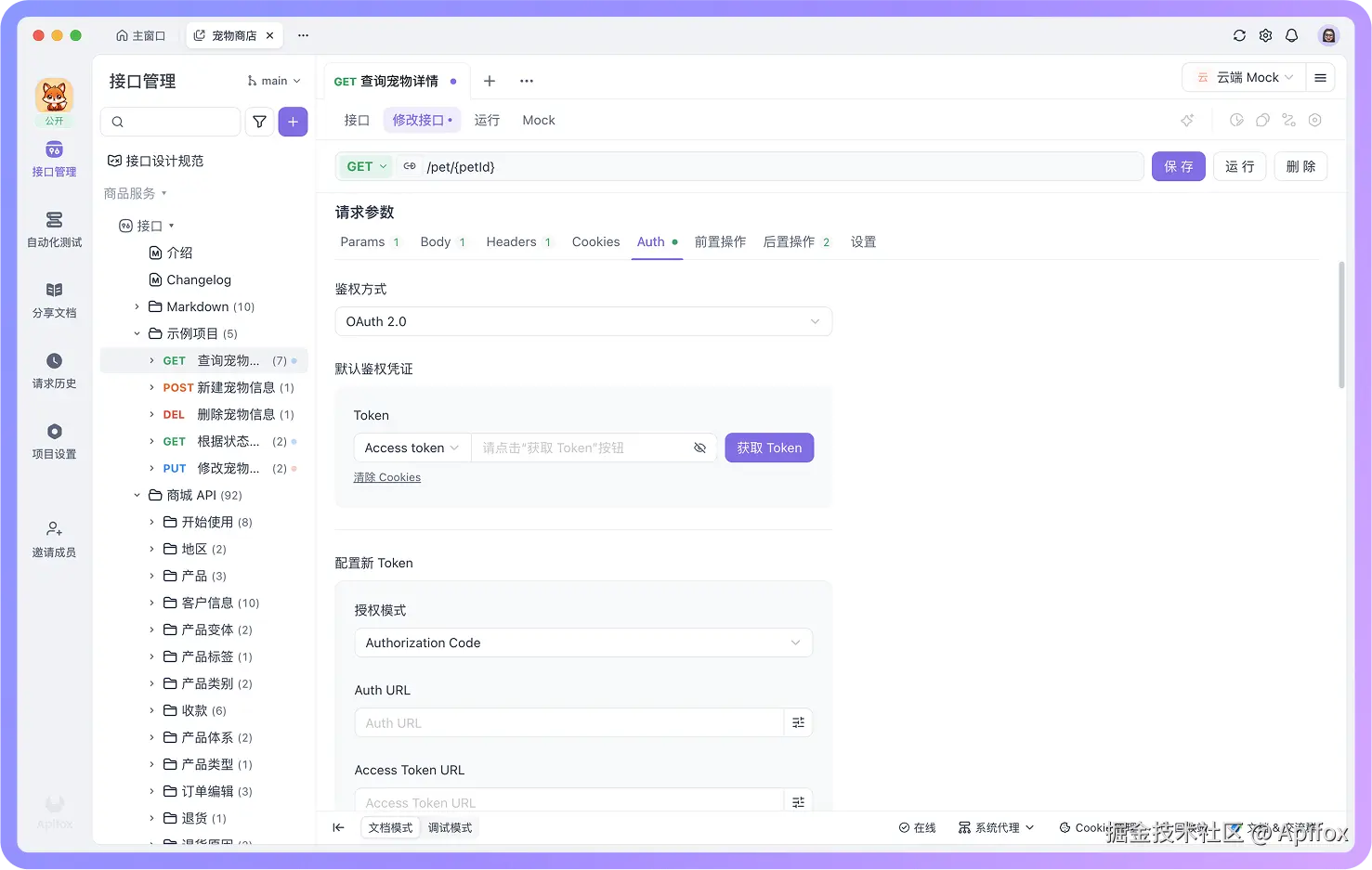
Task: Select the 自动化测试 sidebar icon
Action: coord(53,230)
